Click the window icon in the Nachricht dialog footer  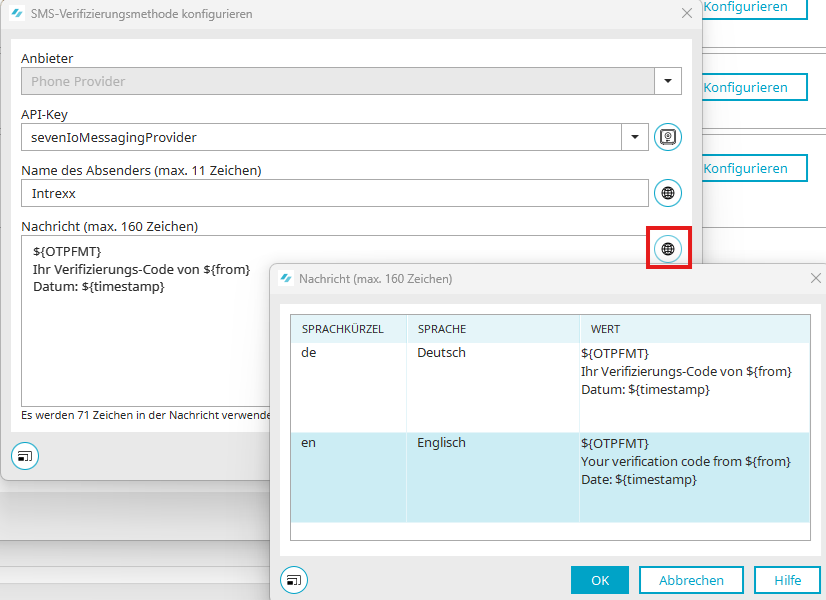pyautogui.click(x=294, y=579)
